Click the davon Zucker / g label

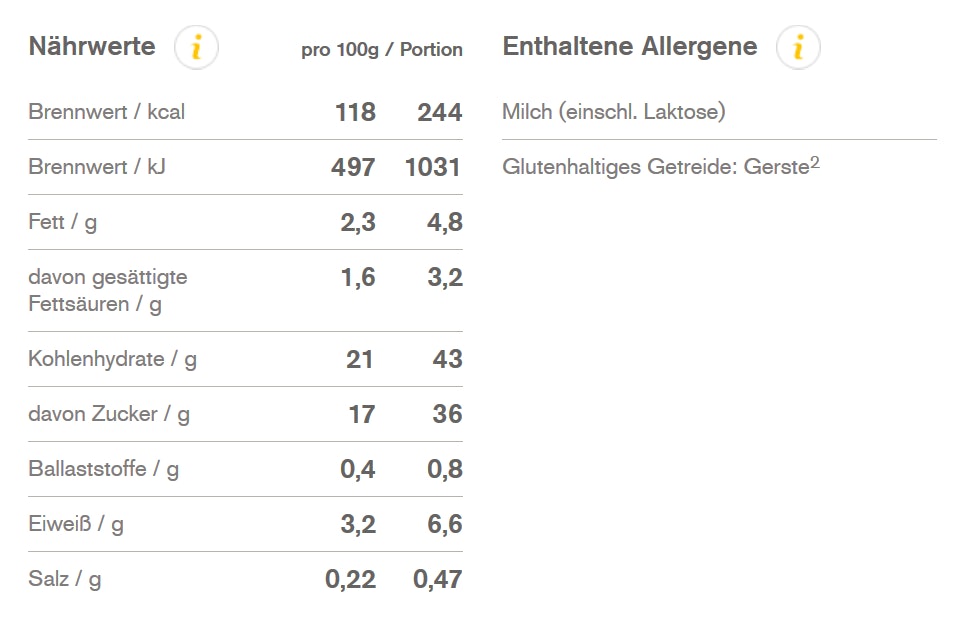tap(109, 414)
